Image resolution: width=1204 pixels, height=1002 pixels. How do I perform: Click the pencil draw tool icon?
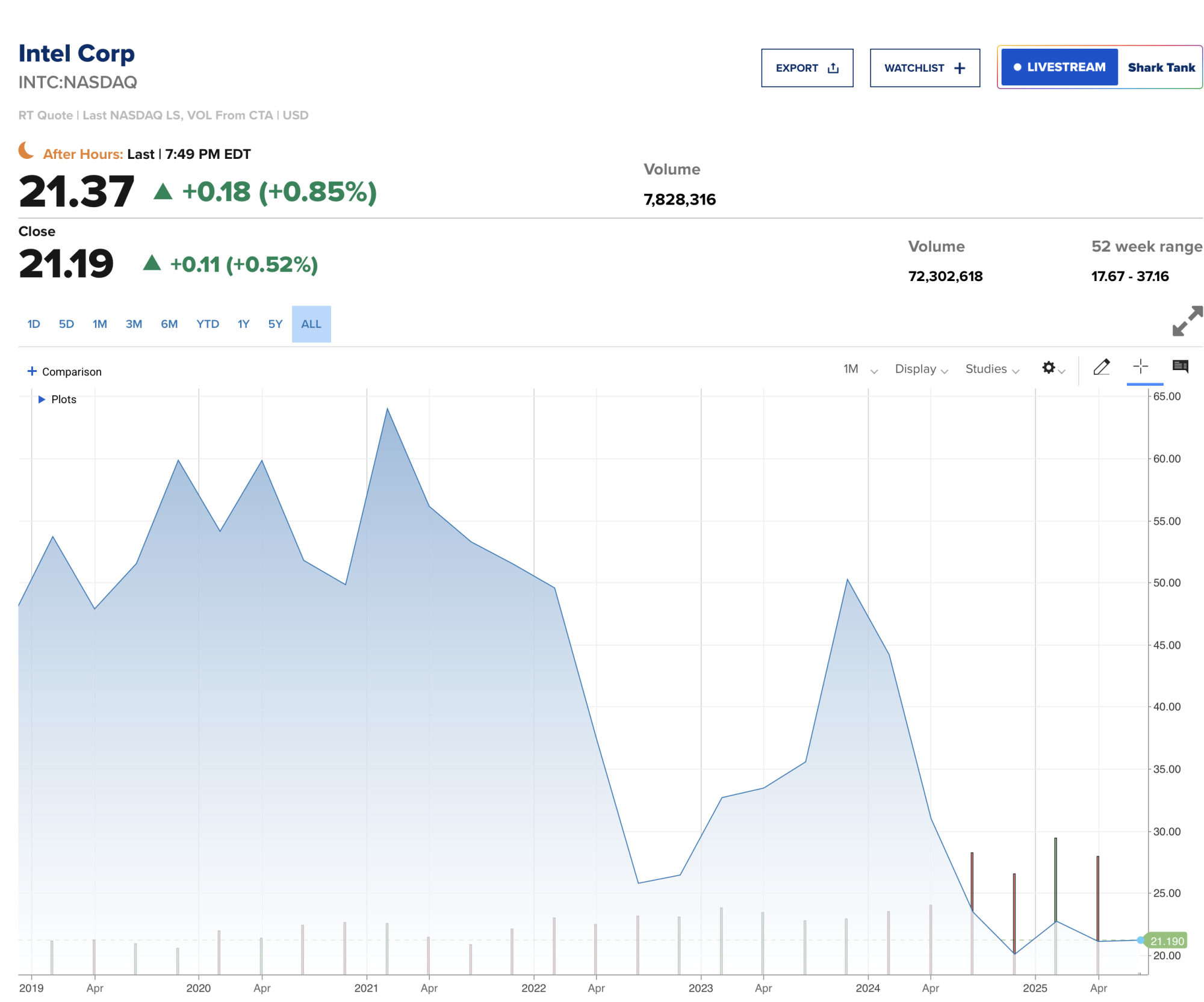(x=1101, y=367)
